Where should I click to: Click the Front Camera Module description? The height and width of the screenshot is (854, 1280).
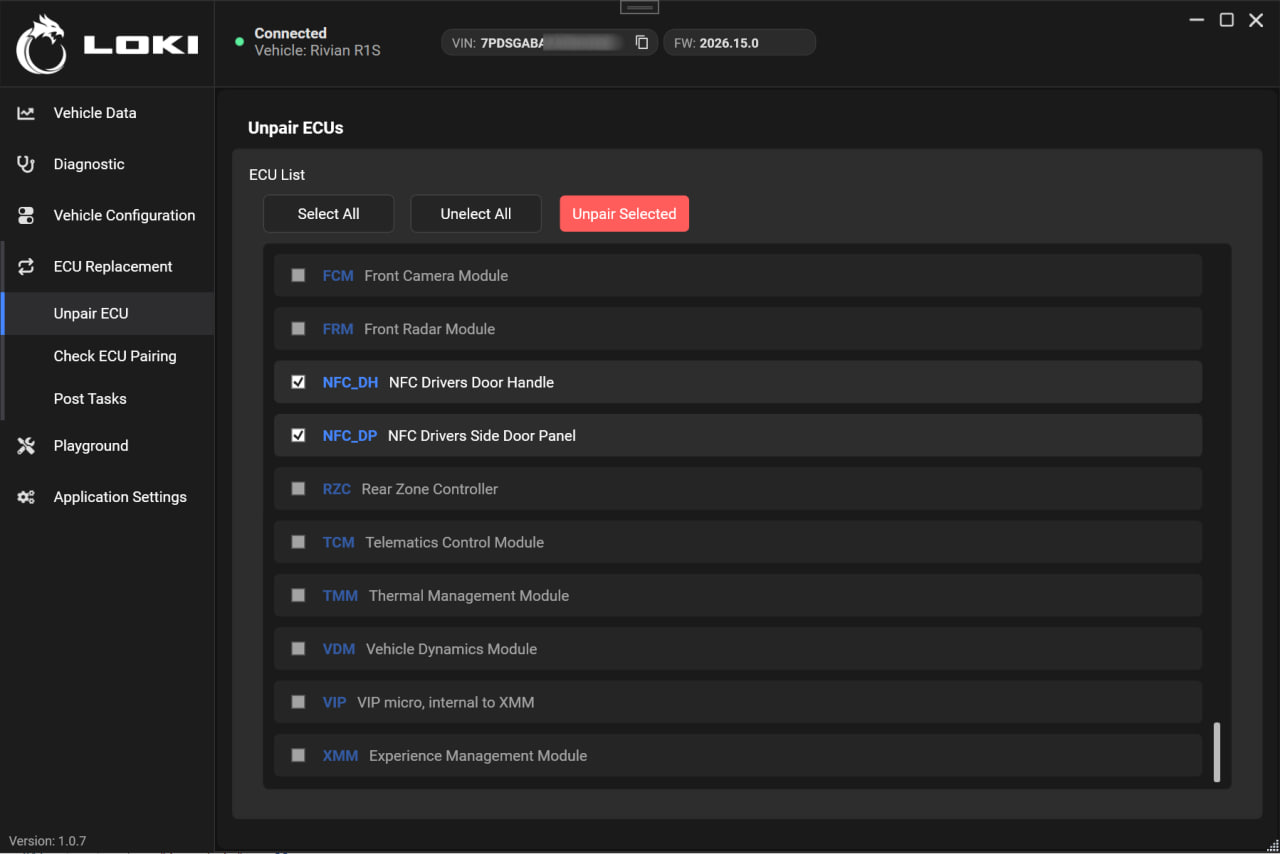point(436,275)
